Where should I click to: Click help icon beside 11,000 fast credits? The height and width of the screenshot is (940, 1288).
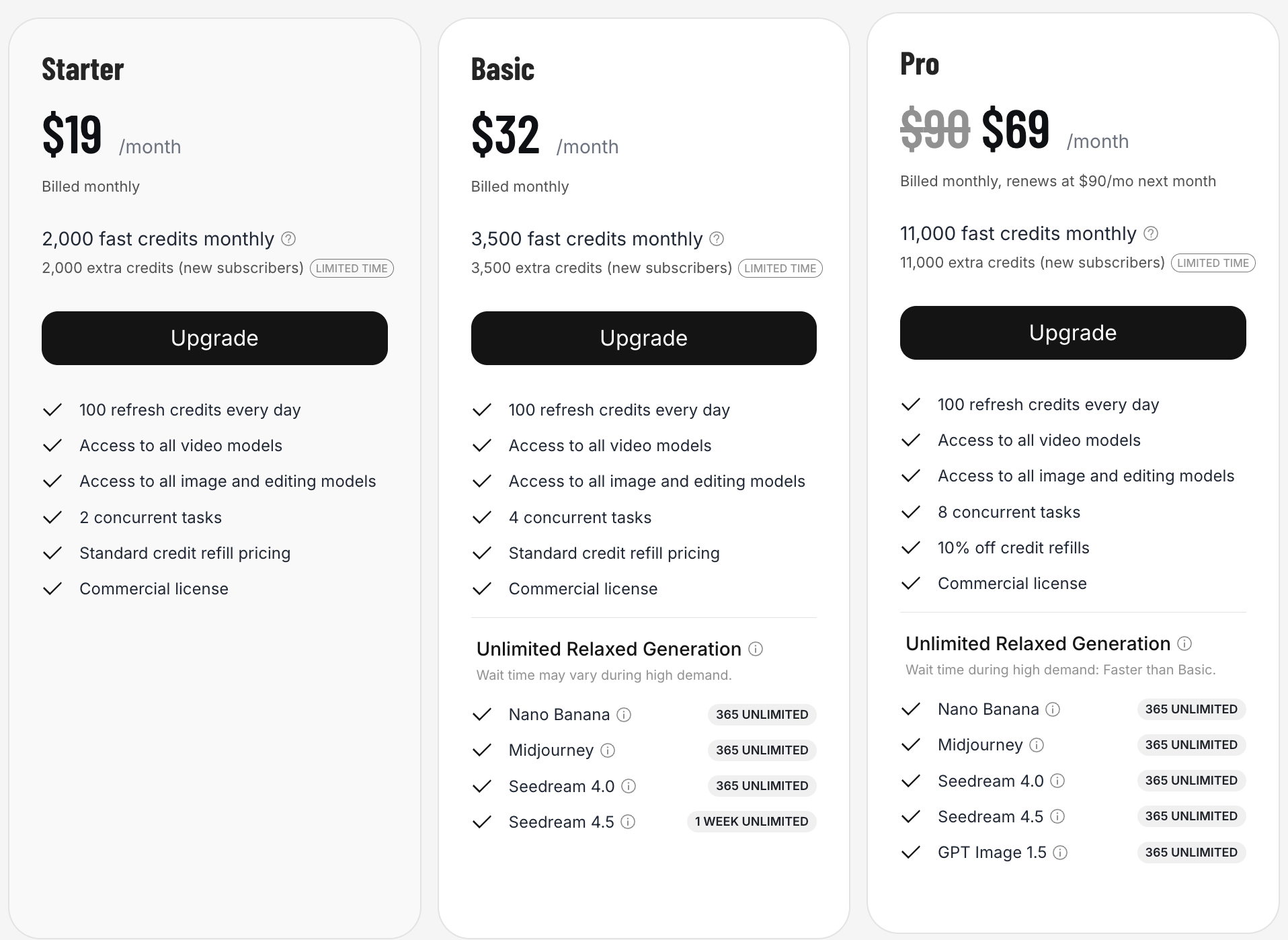[x=1151, y=233]
